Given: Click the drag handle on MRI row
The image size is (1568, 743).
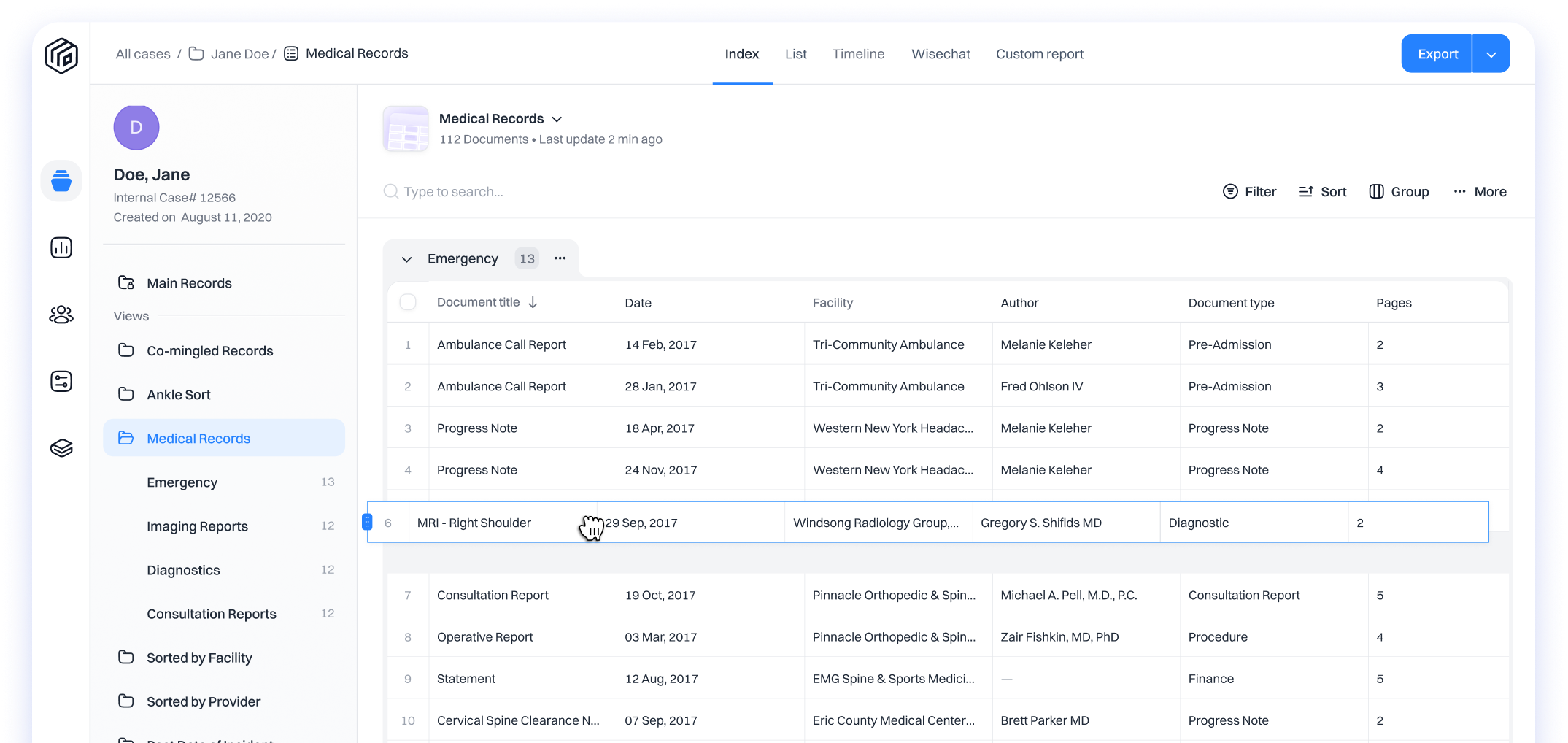Looking at the screenshot, I should click(367, 522).
